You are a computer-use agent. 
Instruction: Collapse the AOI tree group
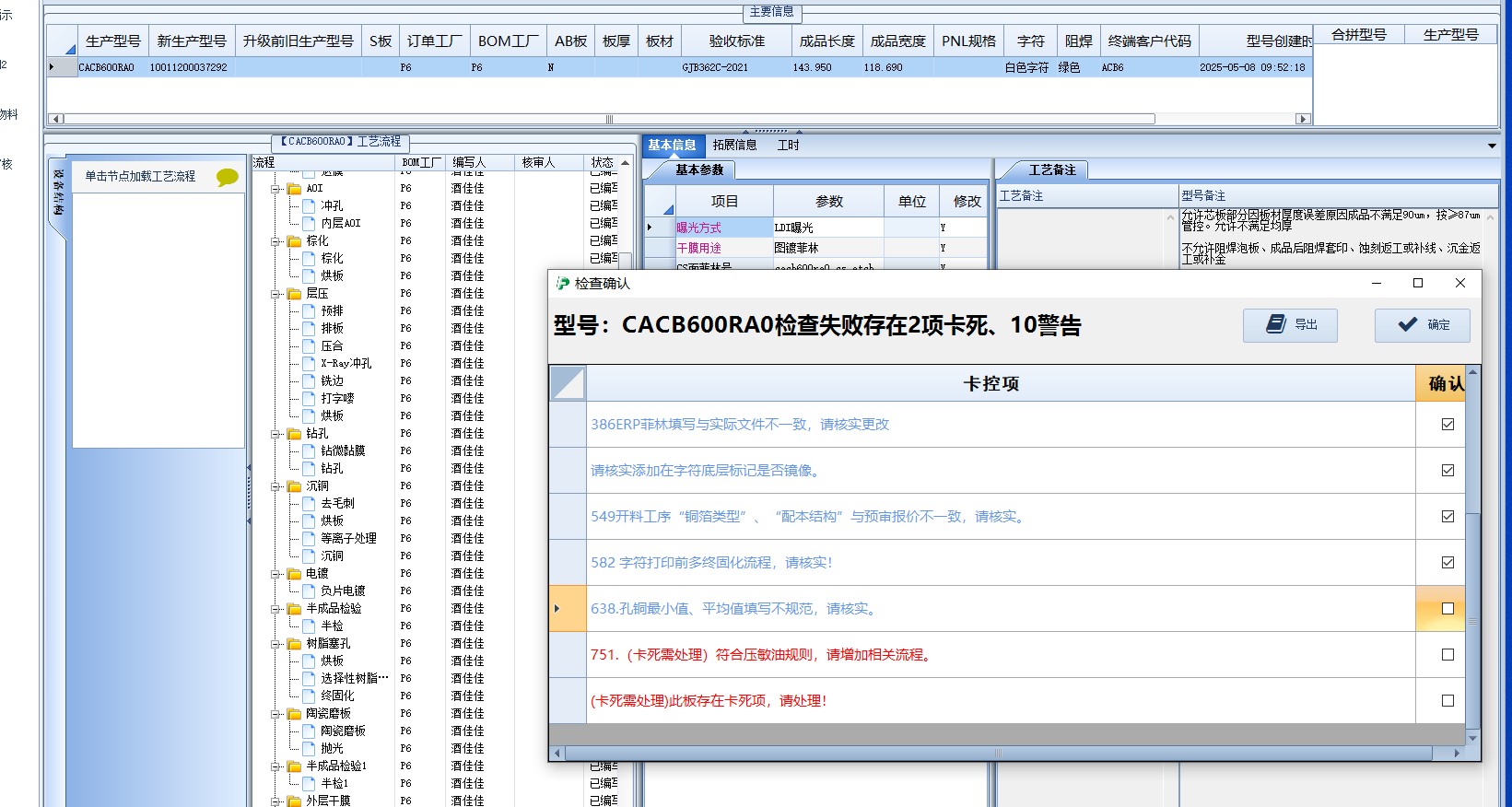tap(275, 189)
